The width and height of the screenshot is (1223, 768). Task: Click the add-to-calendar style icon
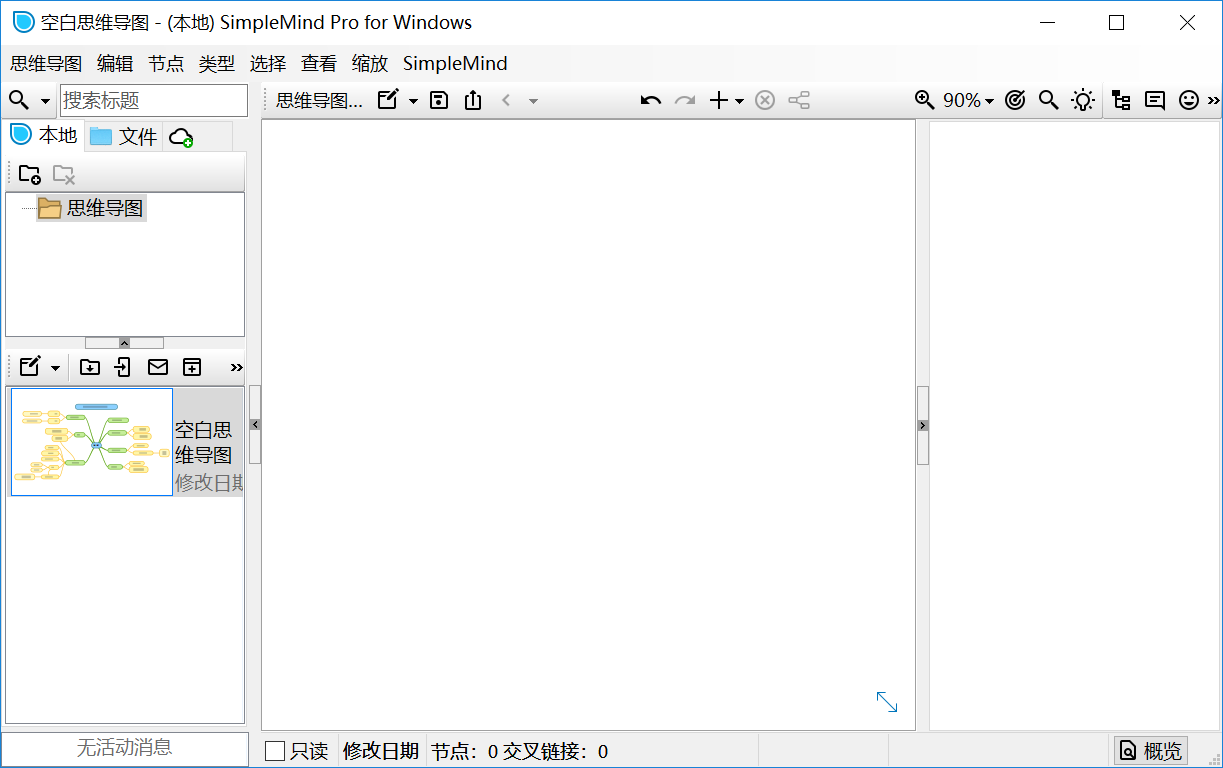tap(192, 367)
